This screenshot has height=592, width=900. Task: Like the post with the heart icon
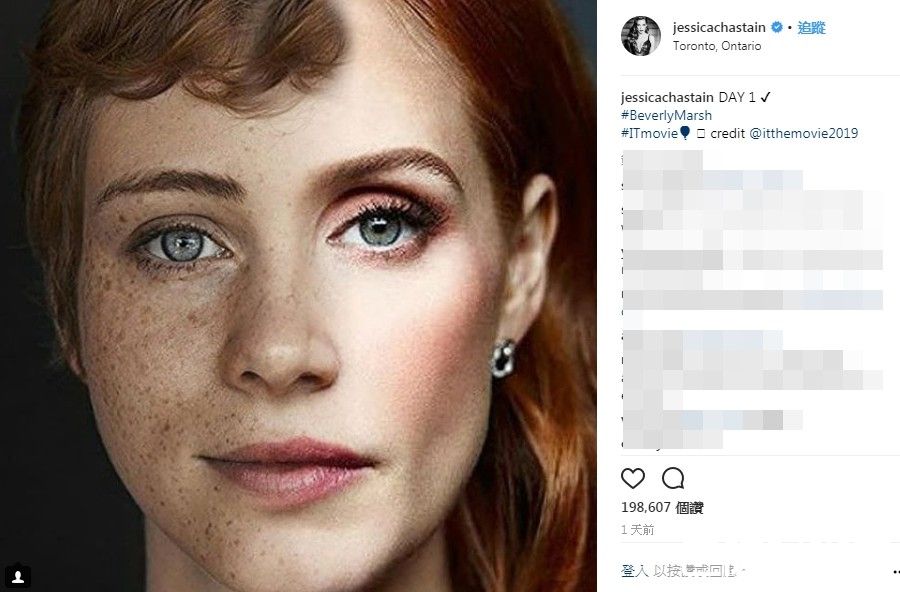coord(633,478)
